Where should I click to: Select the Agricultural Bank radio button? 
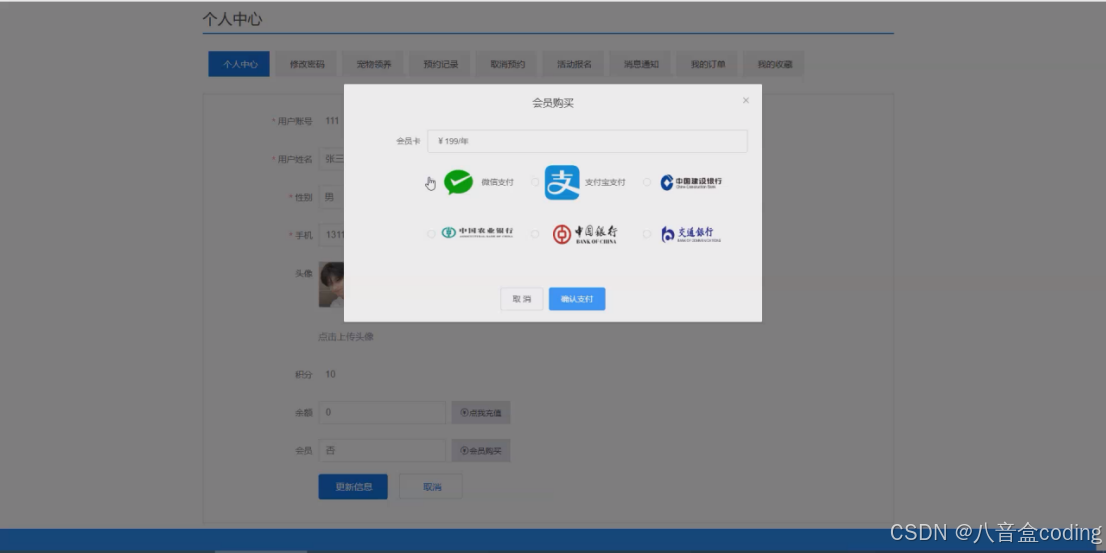coord(431,233)
